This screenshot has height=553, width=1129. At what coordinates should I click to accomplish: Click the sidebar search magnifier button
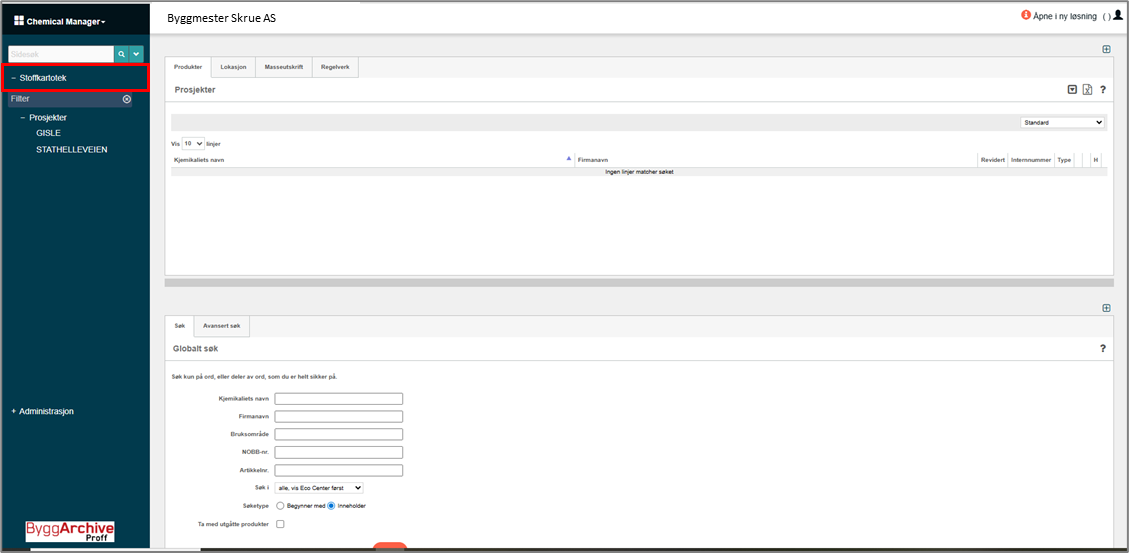point(121,54)
